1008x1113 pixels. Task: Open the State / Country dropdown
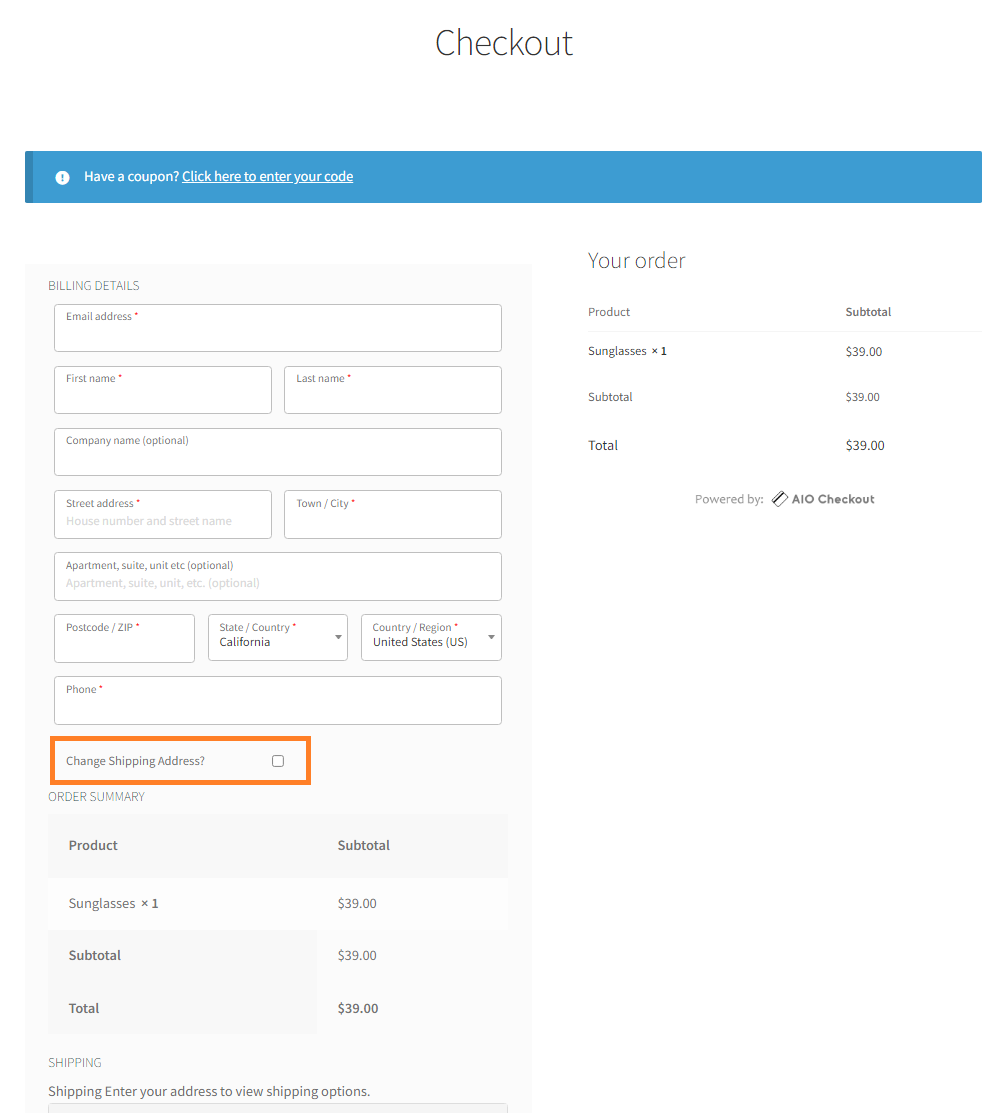(x=278, y=637)
